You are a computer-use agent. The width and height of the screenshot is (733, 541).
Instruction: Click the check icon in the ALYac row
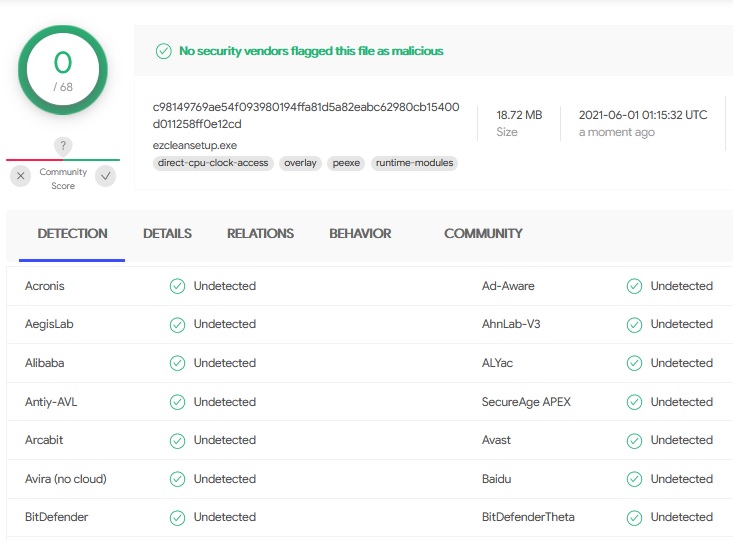pos(634,363)
